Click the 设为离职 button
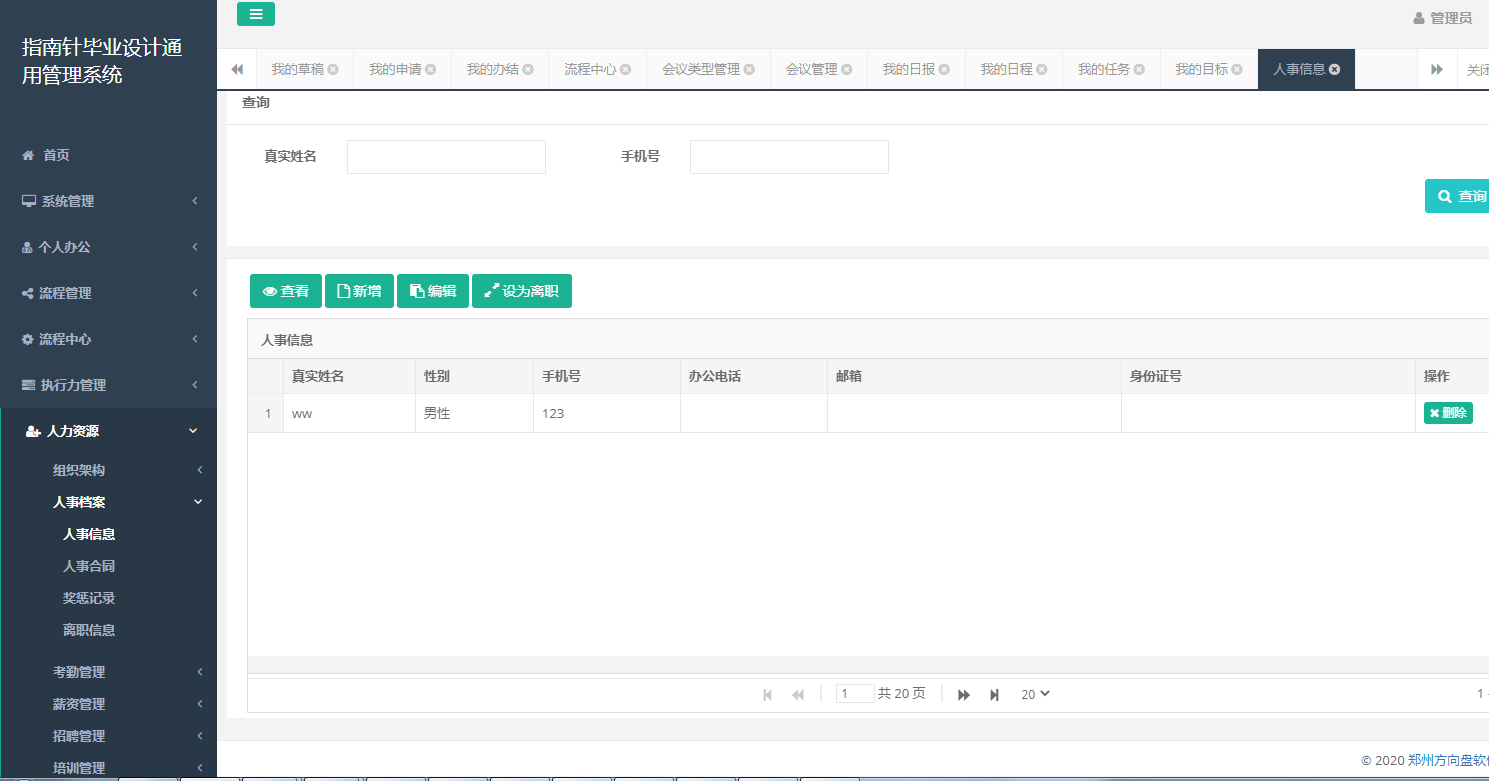This screenshot has width=1489, height=781. click(x=522, y=291)
